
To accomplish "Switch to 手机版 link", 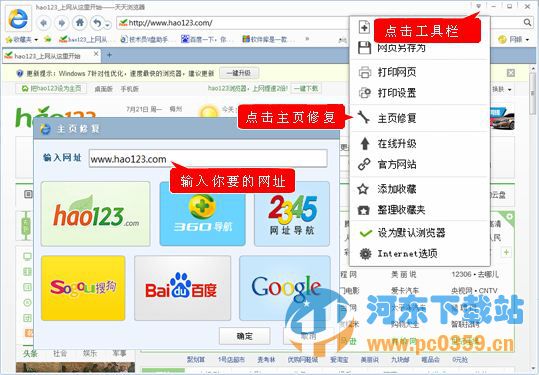I will pos(129,89).
